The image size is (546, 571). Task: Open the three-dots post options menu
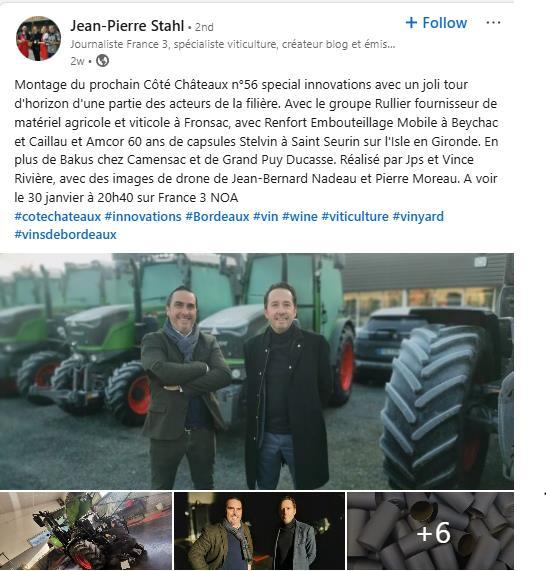493,23
